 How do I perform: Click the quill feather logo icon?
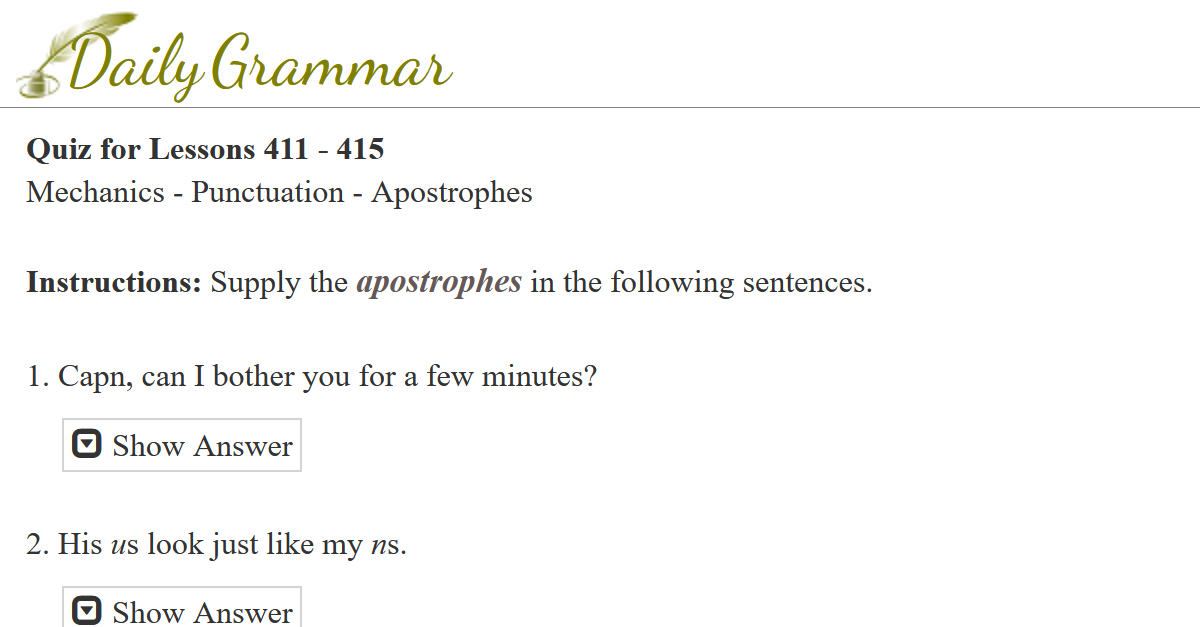[58, 52]
